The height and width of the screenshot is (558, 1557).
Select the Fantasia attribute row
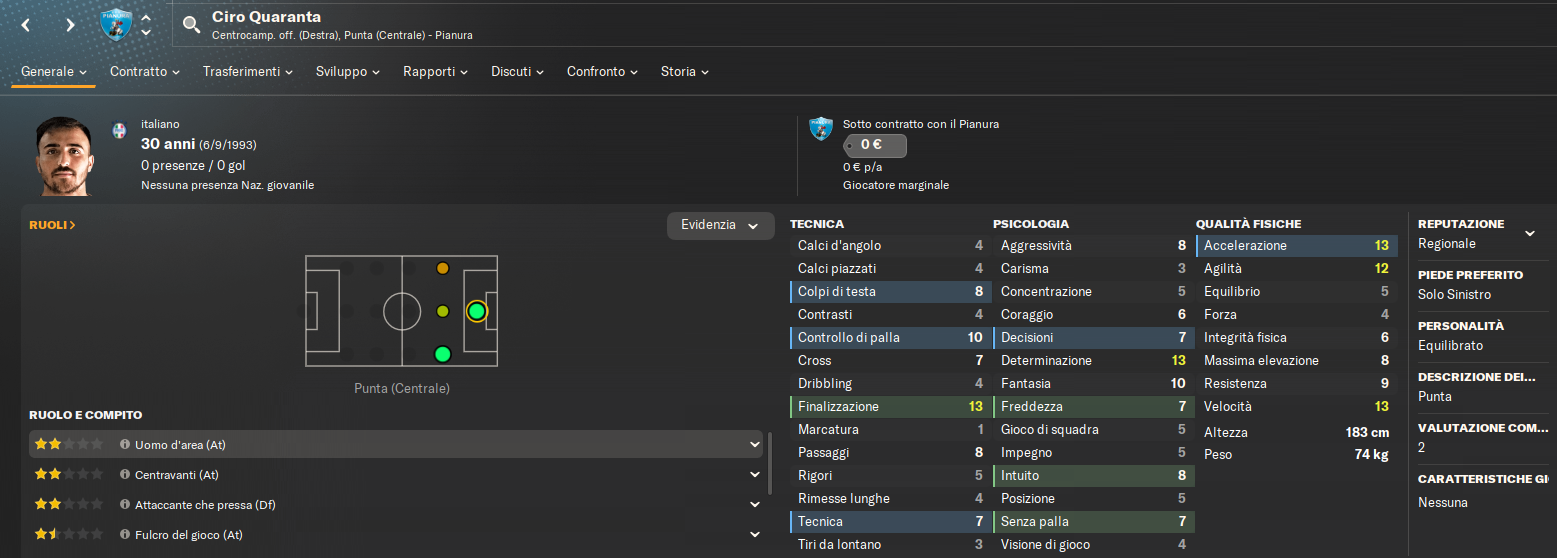tap(1093, 384)
